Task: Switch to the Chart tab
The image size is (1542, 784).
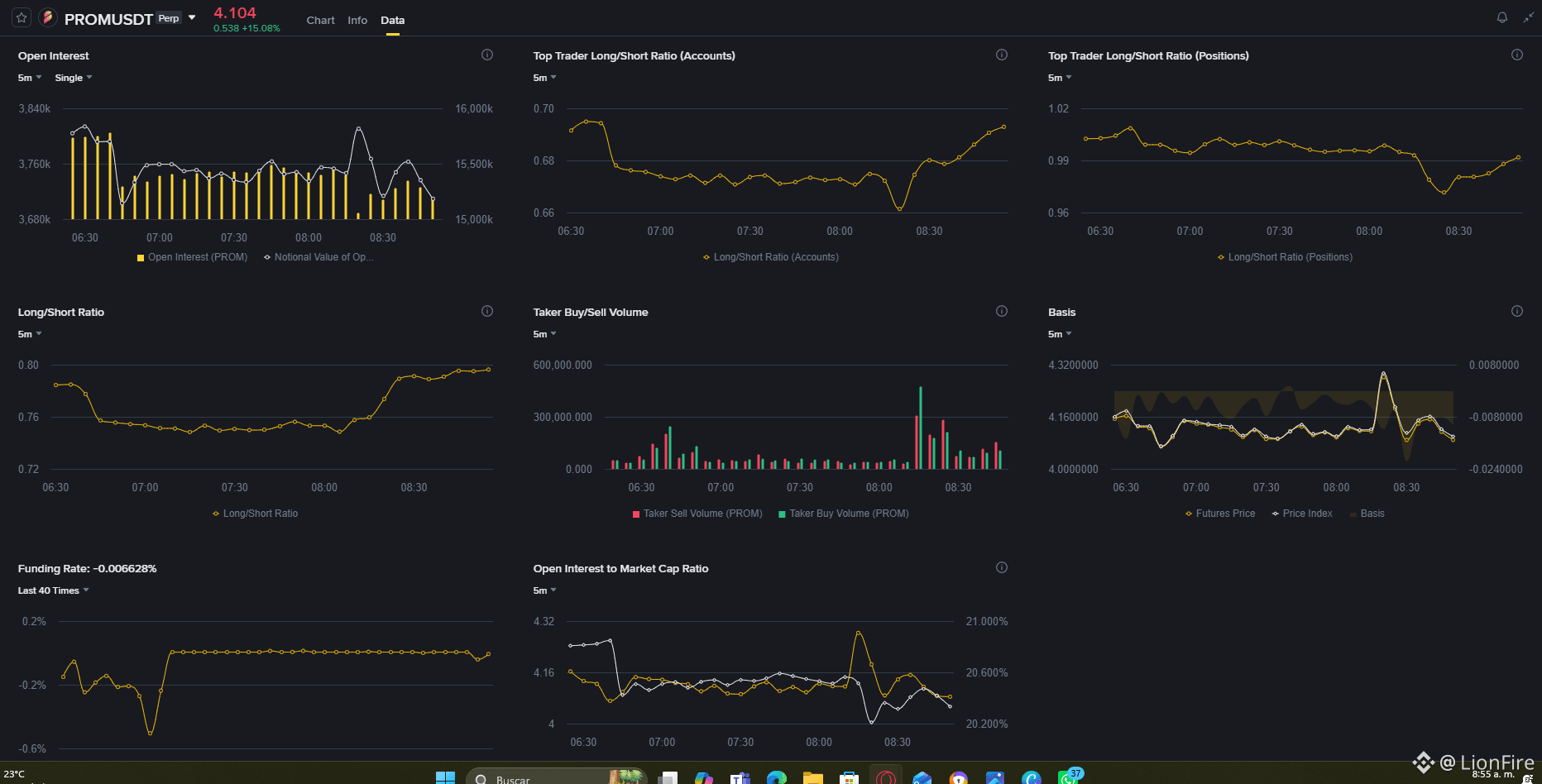Action: (x=320, y=20)
